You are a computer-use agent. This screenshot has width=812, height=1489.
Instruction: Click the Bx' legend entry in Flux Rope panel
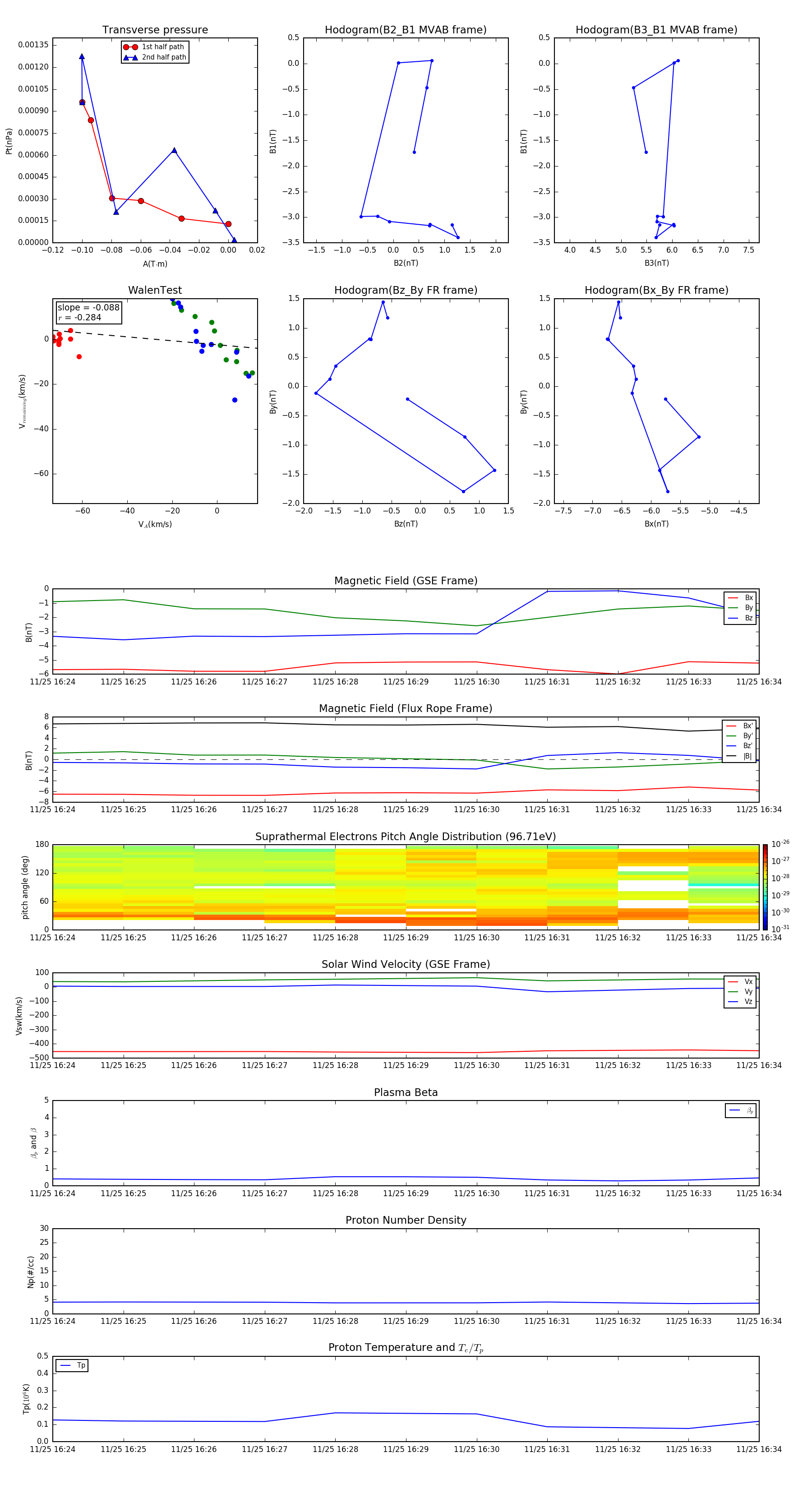tap(739, 726)
